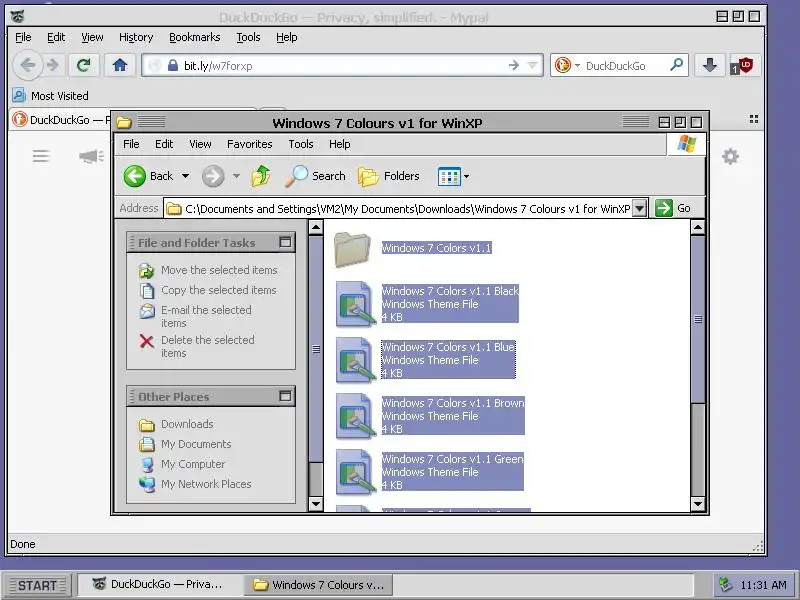
Task: Select Windows 7 Colors v1.1 Black theme
Action: pos(427,304)
